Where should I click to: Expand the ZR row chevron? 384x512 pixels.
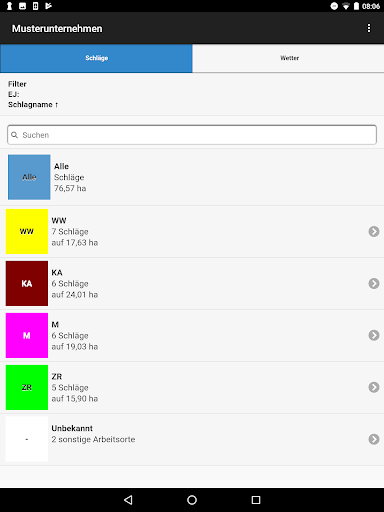tap(374, 387)
